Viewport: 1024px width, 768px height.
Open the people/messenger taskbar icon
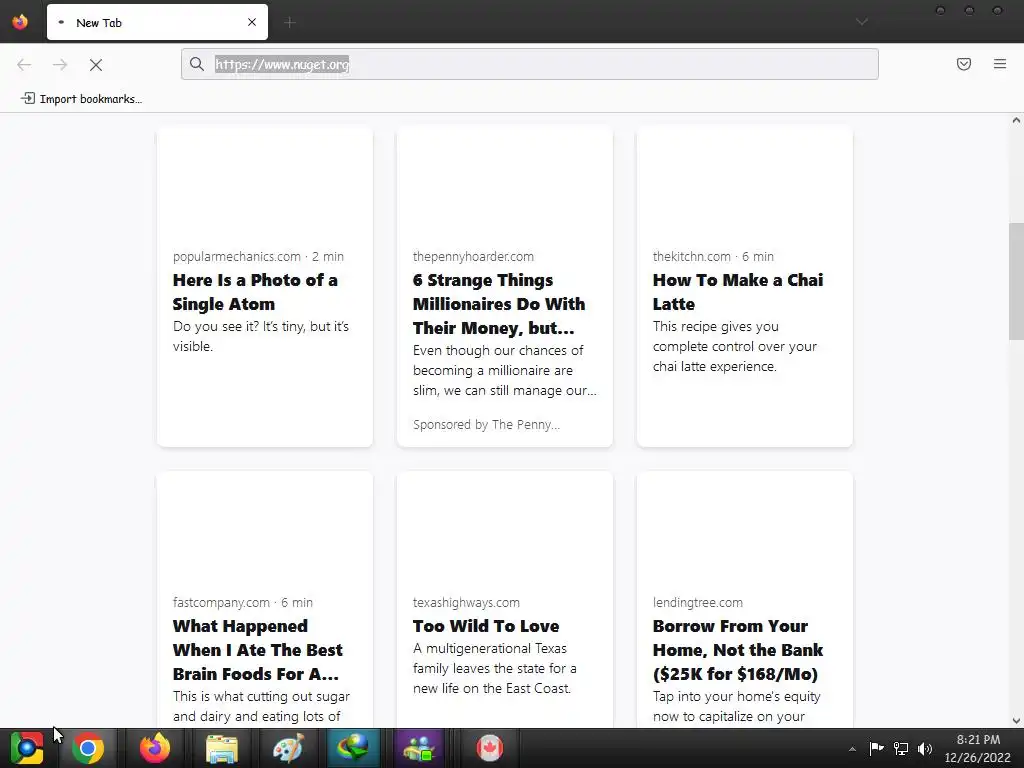[x=419, y=748]
